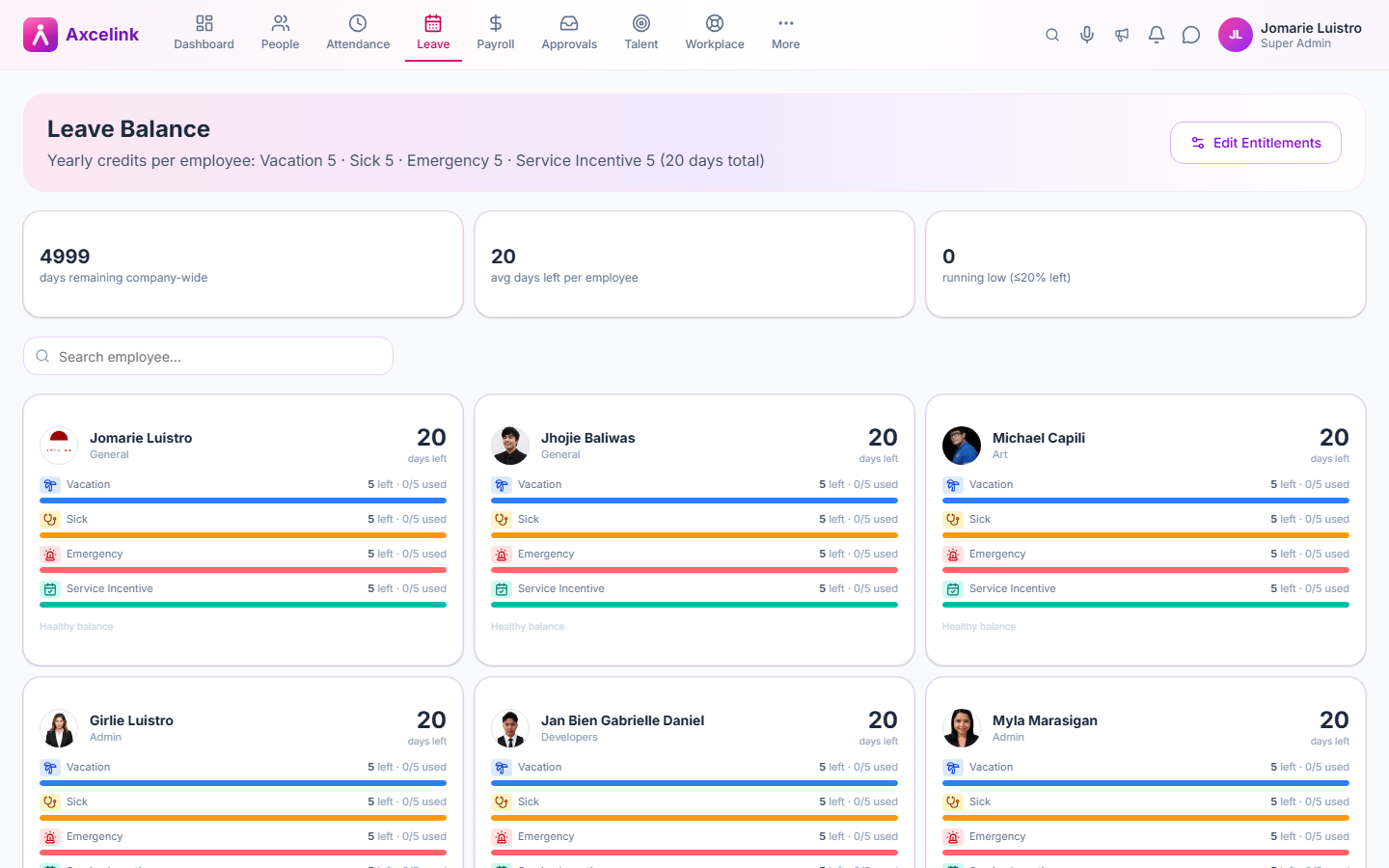This screenshot has width=1389, height=868.
Task: Open the Jomarie Luistro Super Admin profile
Action: pyautogui.click(x=1291, y=35)
